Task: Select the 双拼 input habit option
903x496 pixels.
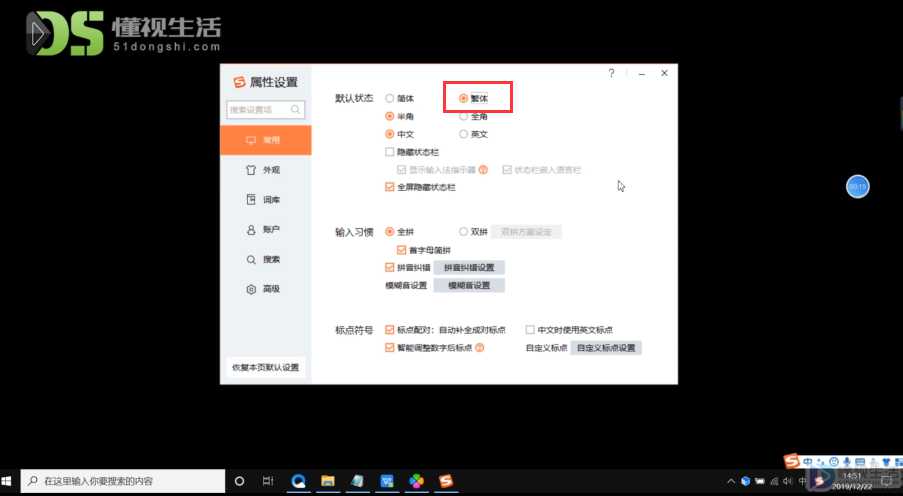Action: [463, 232]
